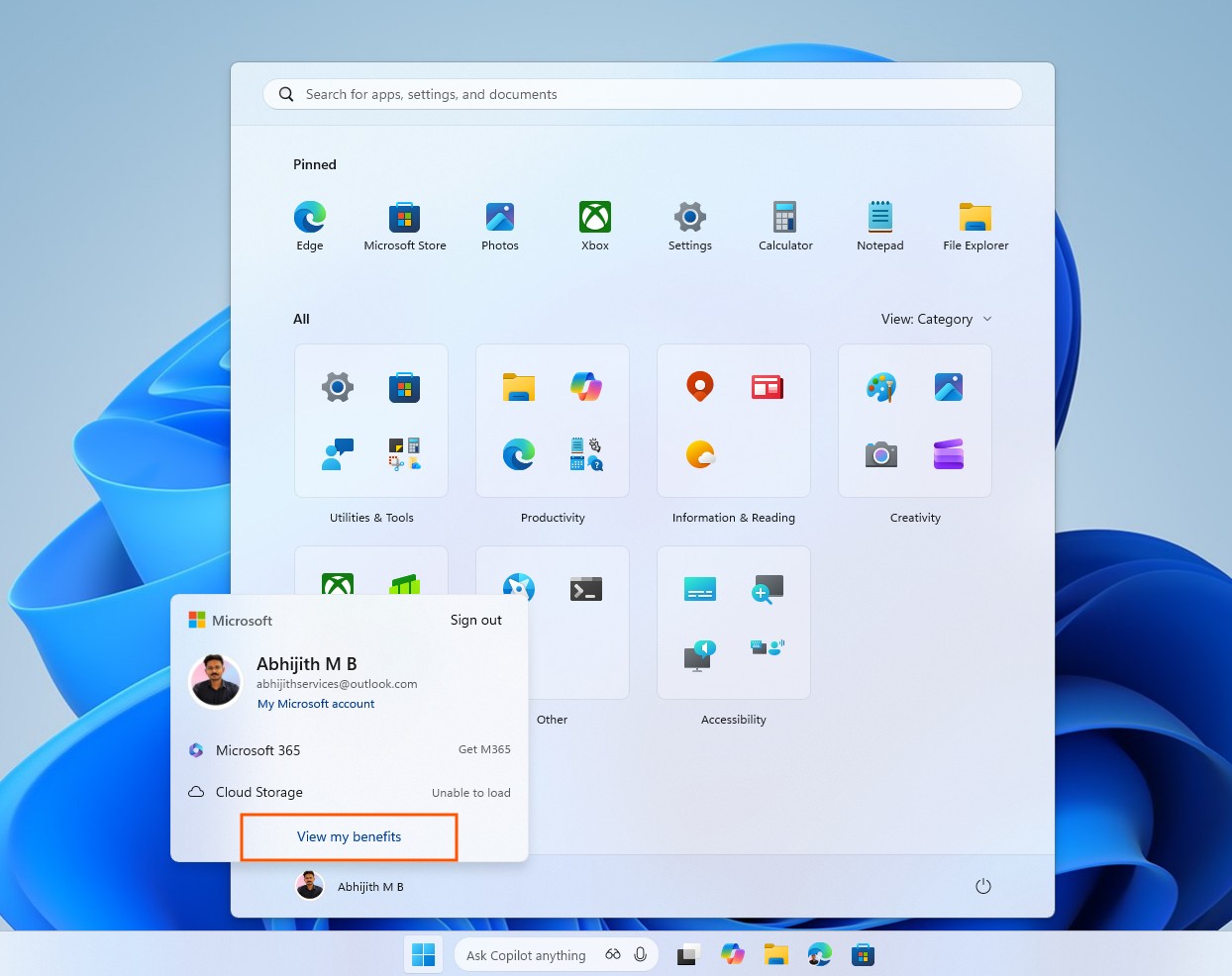Viewport: 1232px width, 976px height.
Task: Click Sign out in the account menu
Action: [475, 620]
